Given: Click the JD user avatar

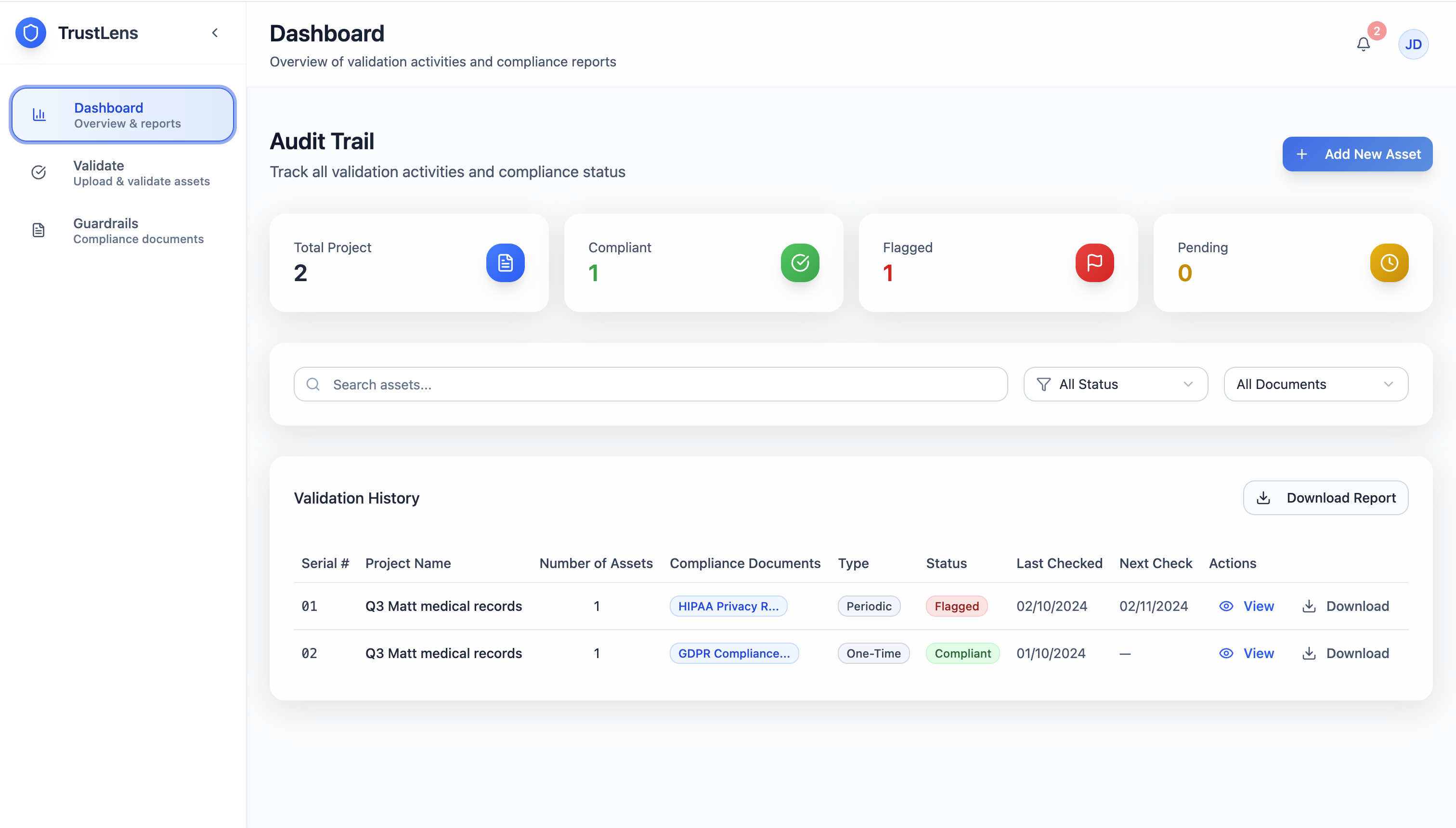Looking at the screenshot, I should [x=1413, y=44].
